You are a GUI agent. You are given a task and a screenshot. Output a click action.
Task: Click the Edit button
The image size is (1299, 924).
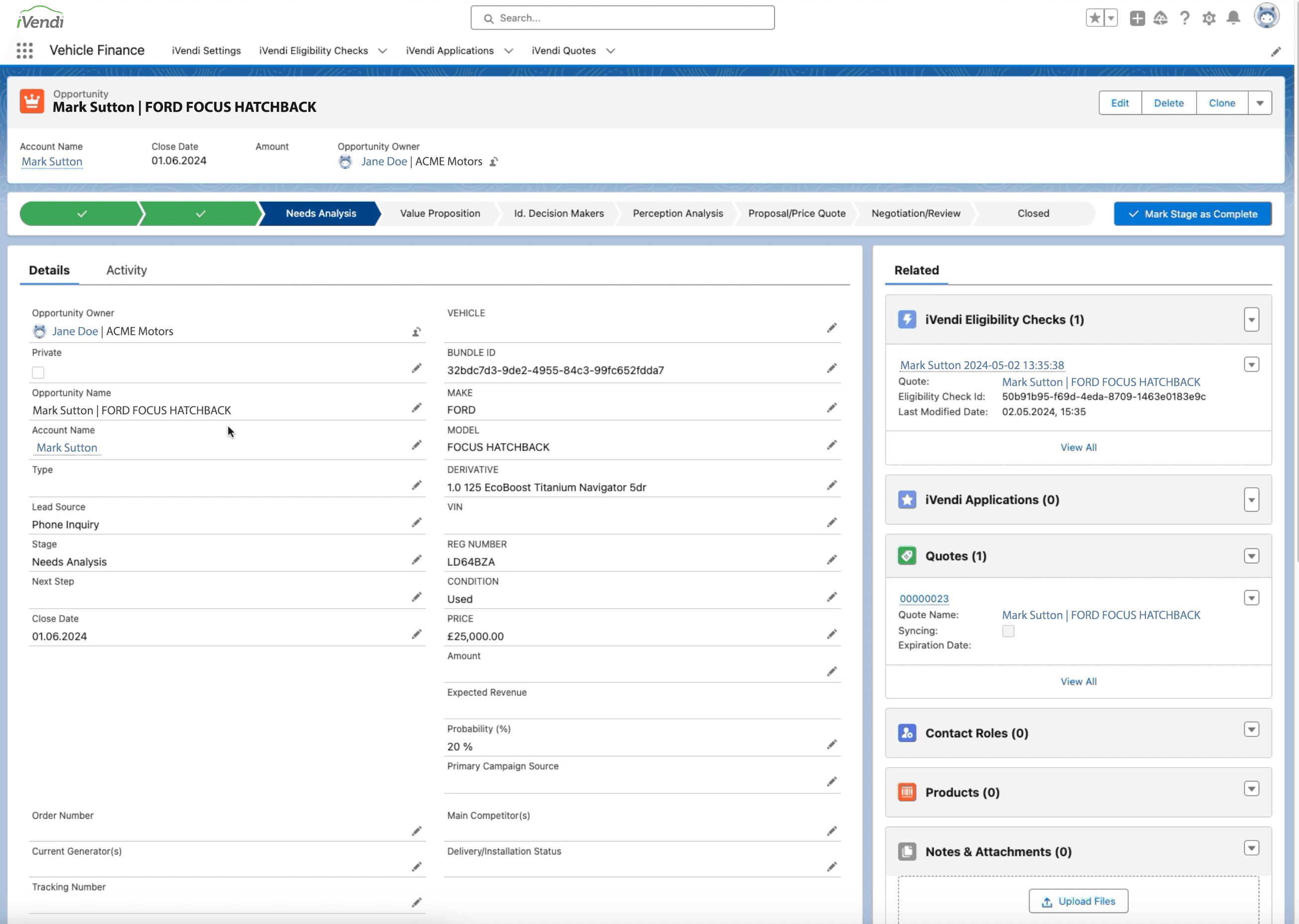coord(1120,103)
